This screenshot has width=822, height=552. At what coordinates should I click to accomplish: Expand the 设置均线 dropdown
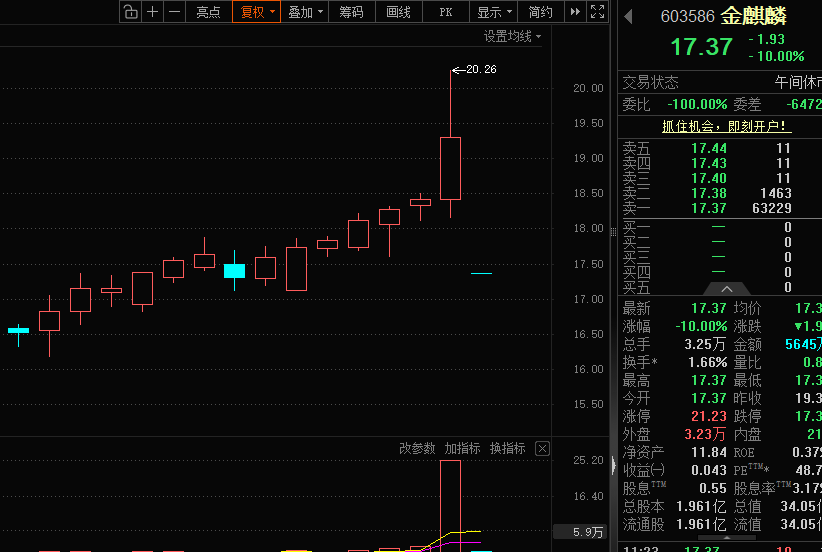coord(512,36)
